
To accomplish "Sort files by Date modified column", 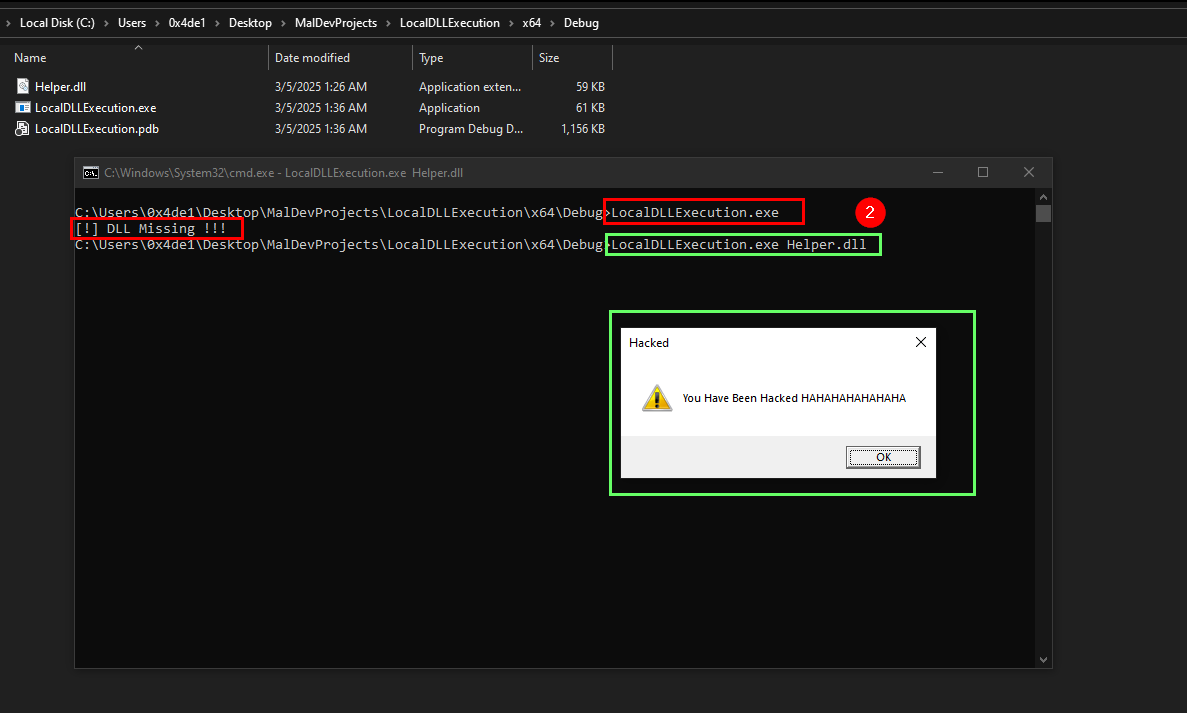I will (x=312, y=58).
